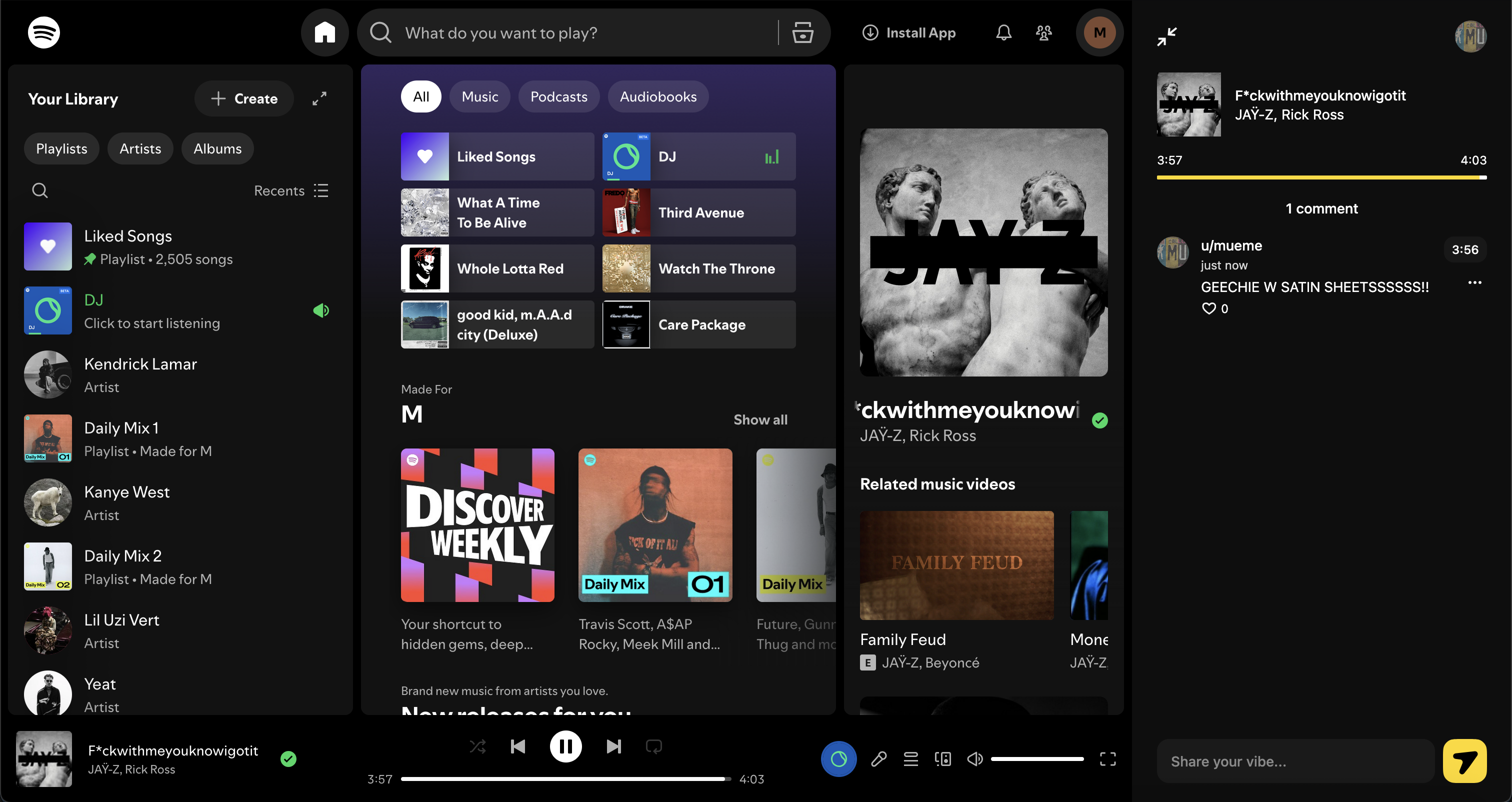Click the Create button

(244, 98)
